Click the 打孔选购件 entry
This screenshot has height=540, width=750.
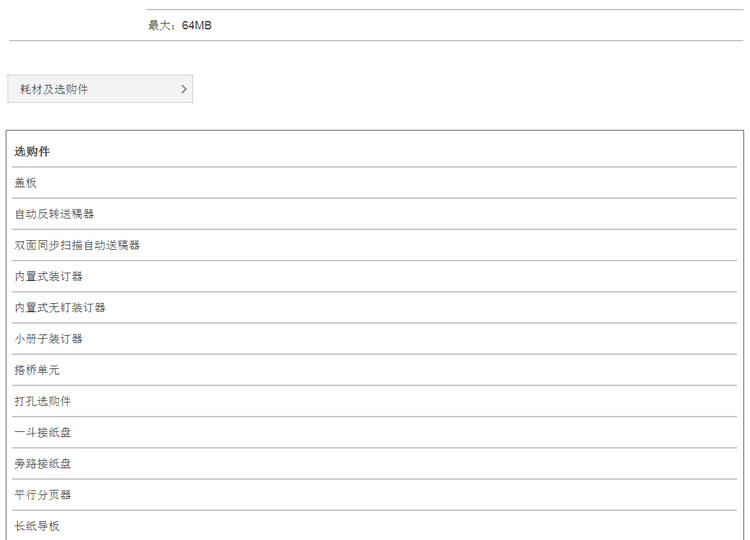375,401
